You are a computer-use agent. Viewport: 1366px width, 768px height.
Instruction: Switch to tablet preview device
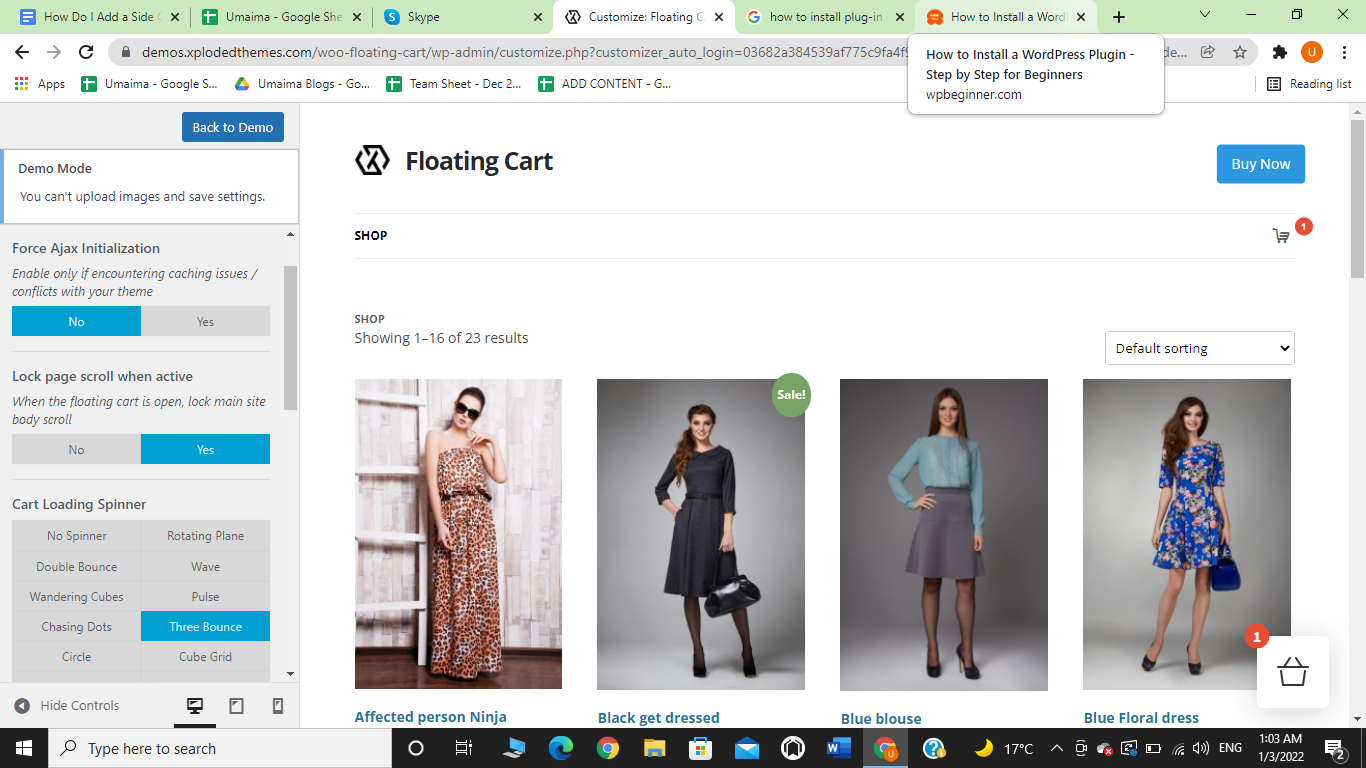pyautogui.click(x=237, y=706)
